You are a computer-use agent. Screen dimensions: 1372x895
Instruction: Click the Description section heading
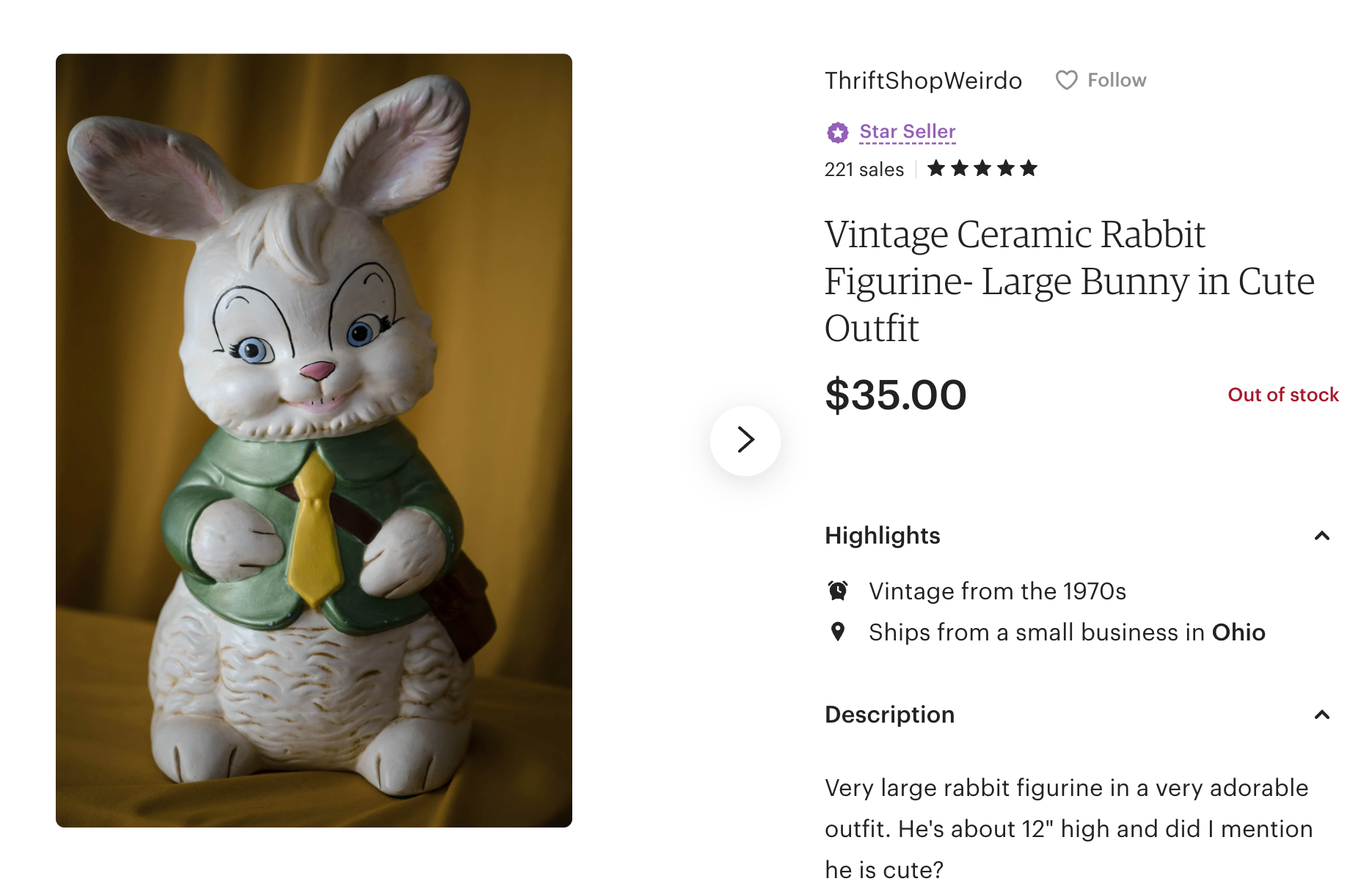[889, 715]
